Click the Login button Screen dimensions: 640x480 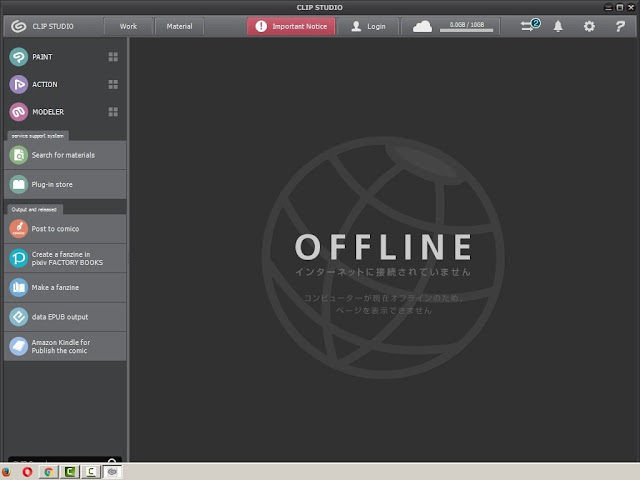(x=368, y=27)
